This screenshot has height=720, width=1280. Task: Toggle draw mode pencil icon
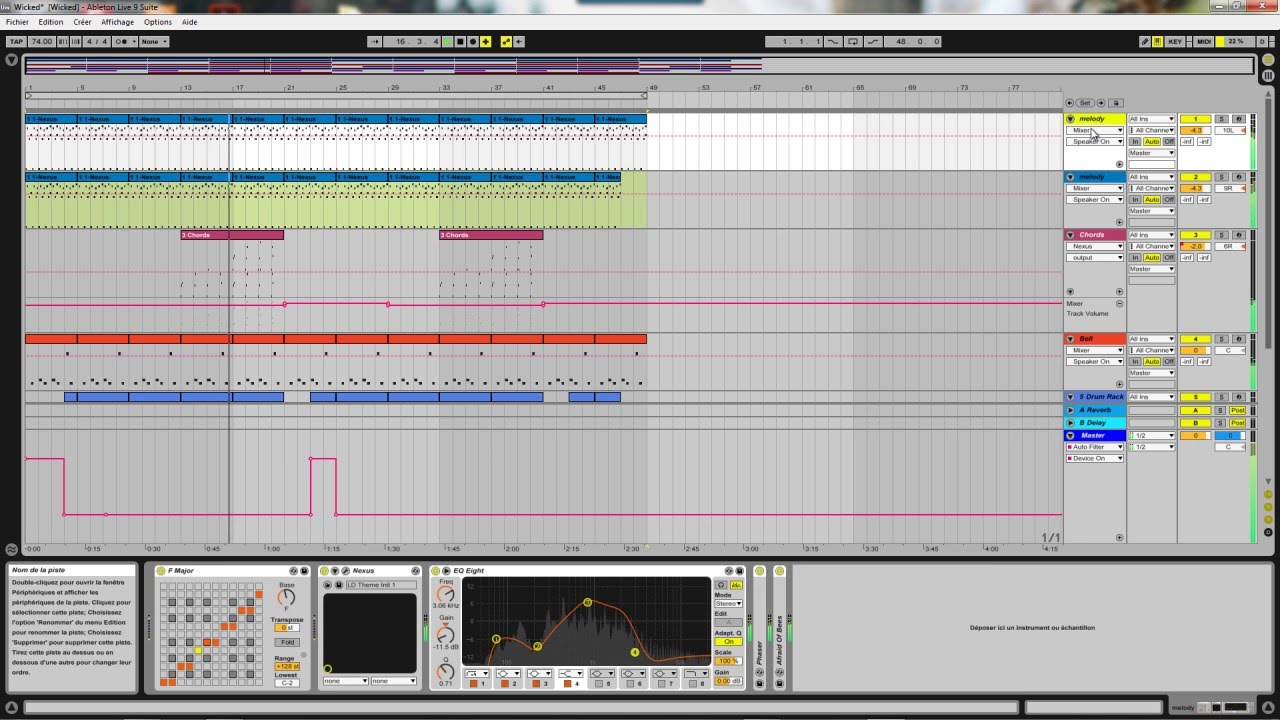[1145, 42]
